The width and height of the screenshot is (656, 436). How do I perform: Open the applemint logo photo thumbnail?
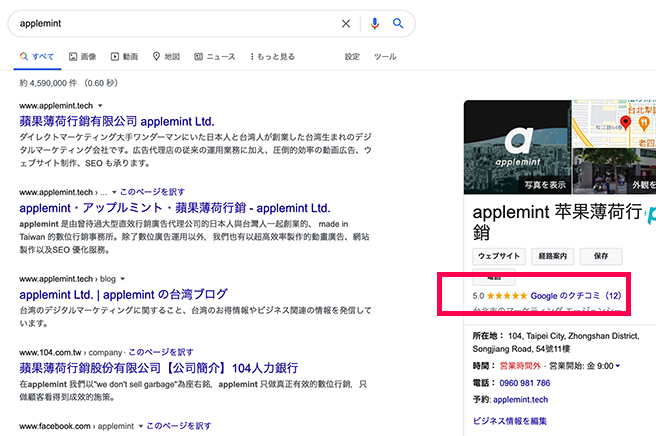518,147
